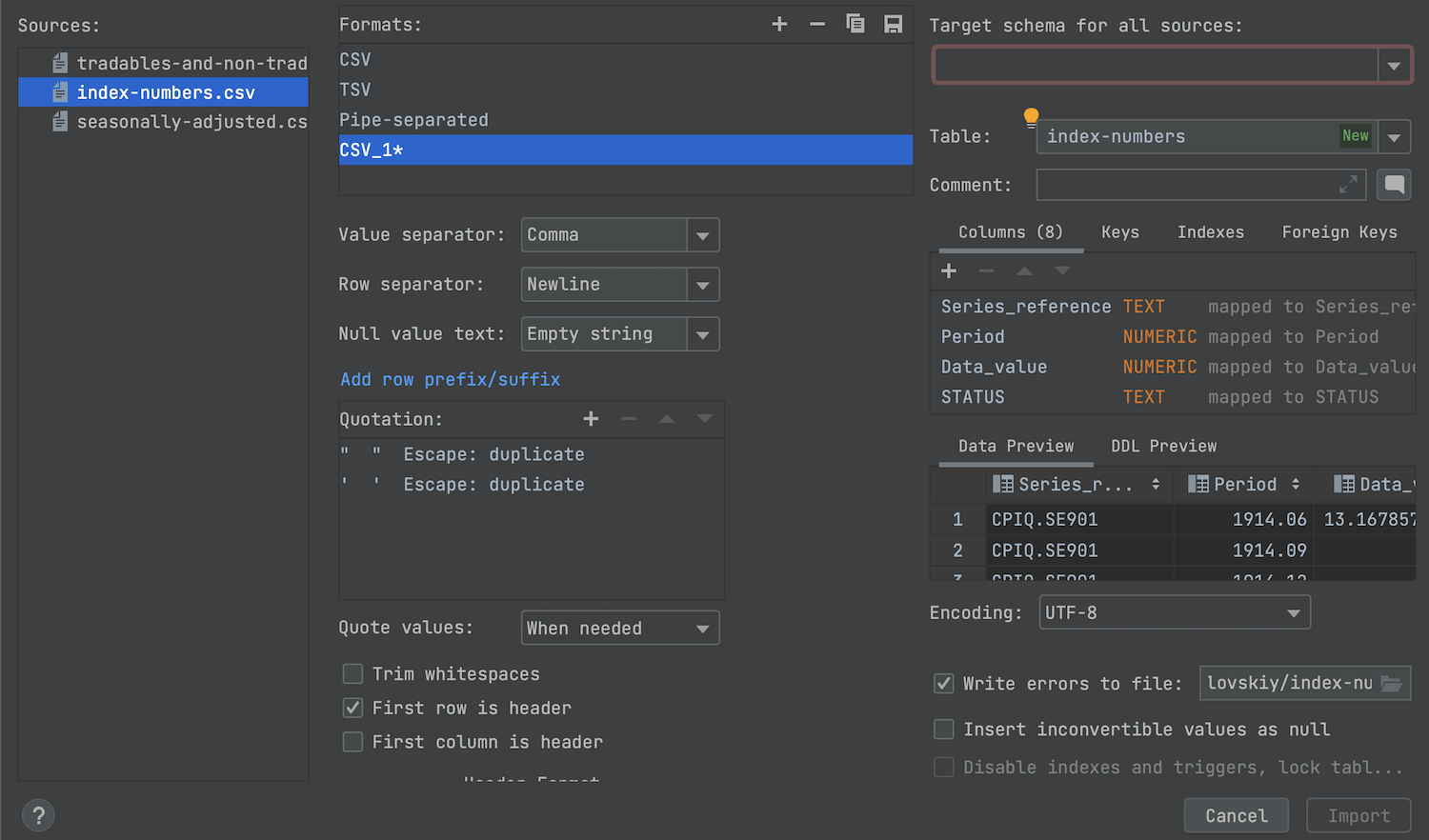Expand the Target schema dropdown

pyautogui.click(x=1394, y=66)
